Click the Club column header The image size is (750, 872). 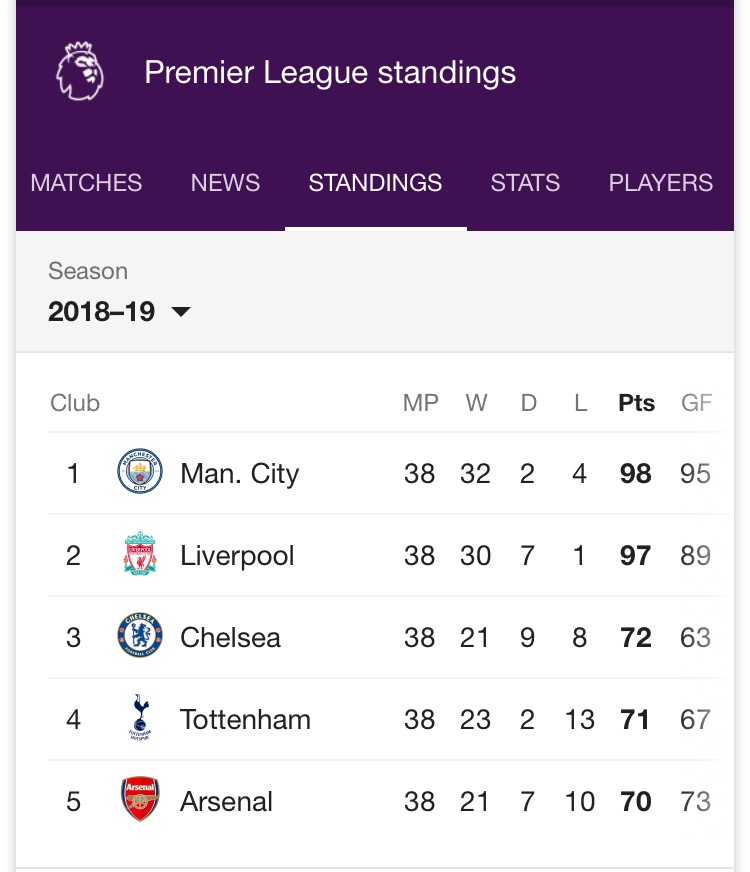click(75, 403)
